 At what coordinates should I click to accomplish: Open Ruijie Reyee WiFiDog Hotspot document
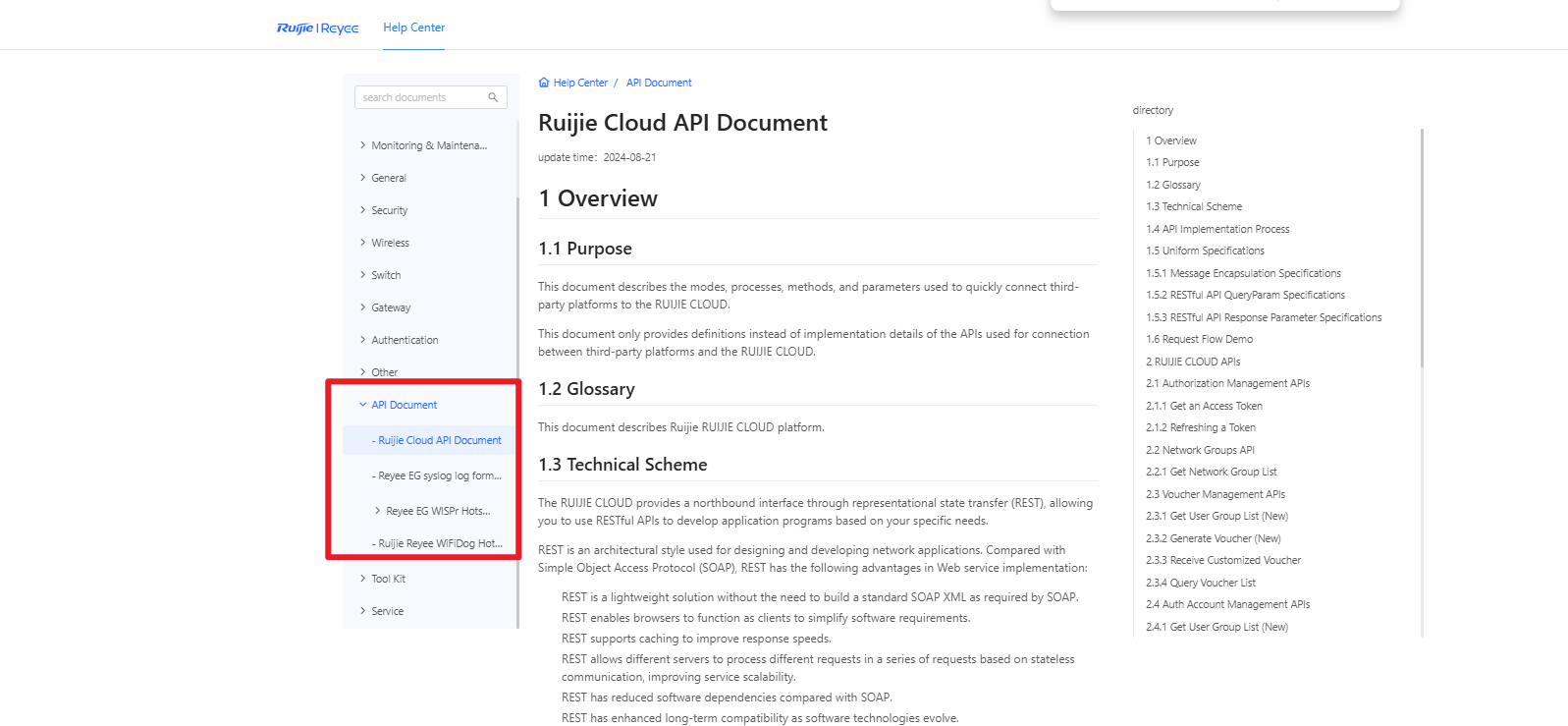(439, 544)
